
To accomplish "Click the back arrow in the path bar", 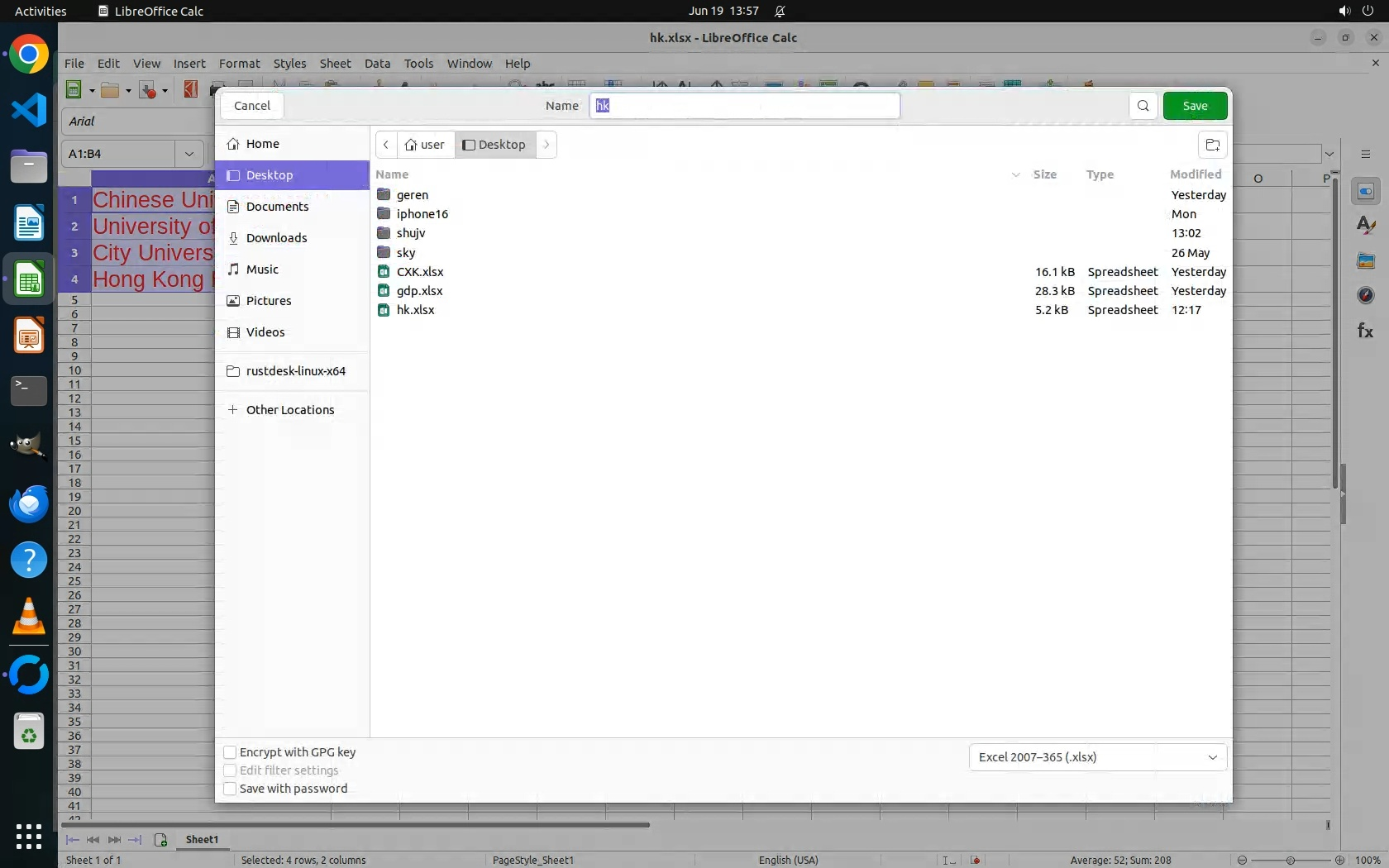I will [386, 145].
